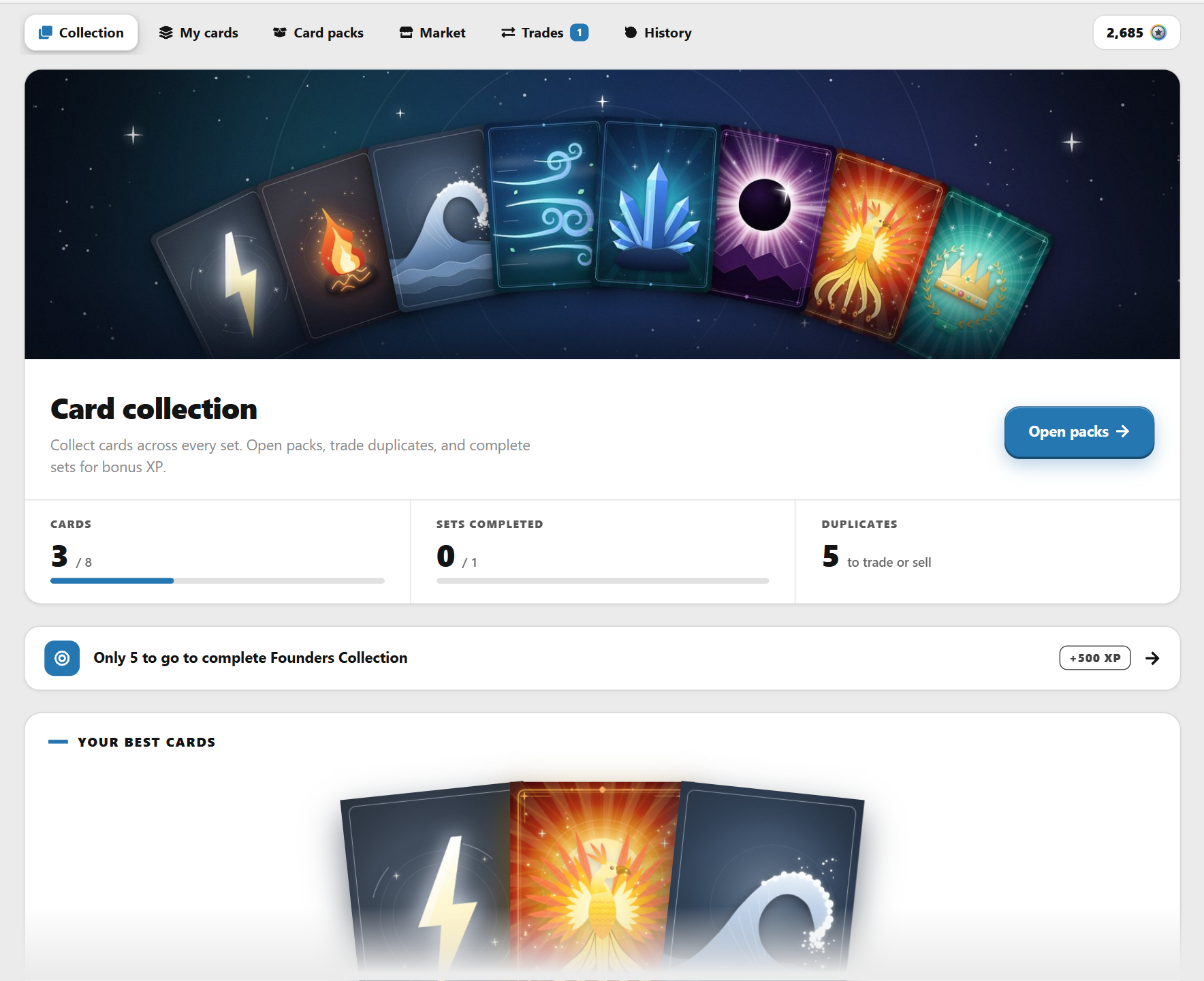The image size is (1204, 981).
Task: Click the Sets completed progress bar
Action: 603,581
